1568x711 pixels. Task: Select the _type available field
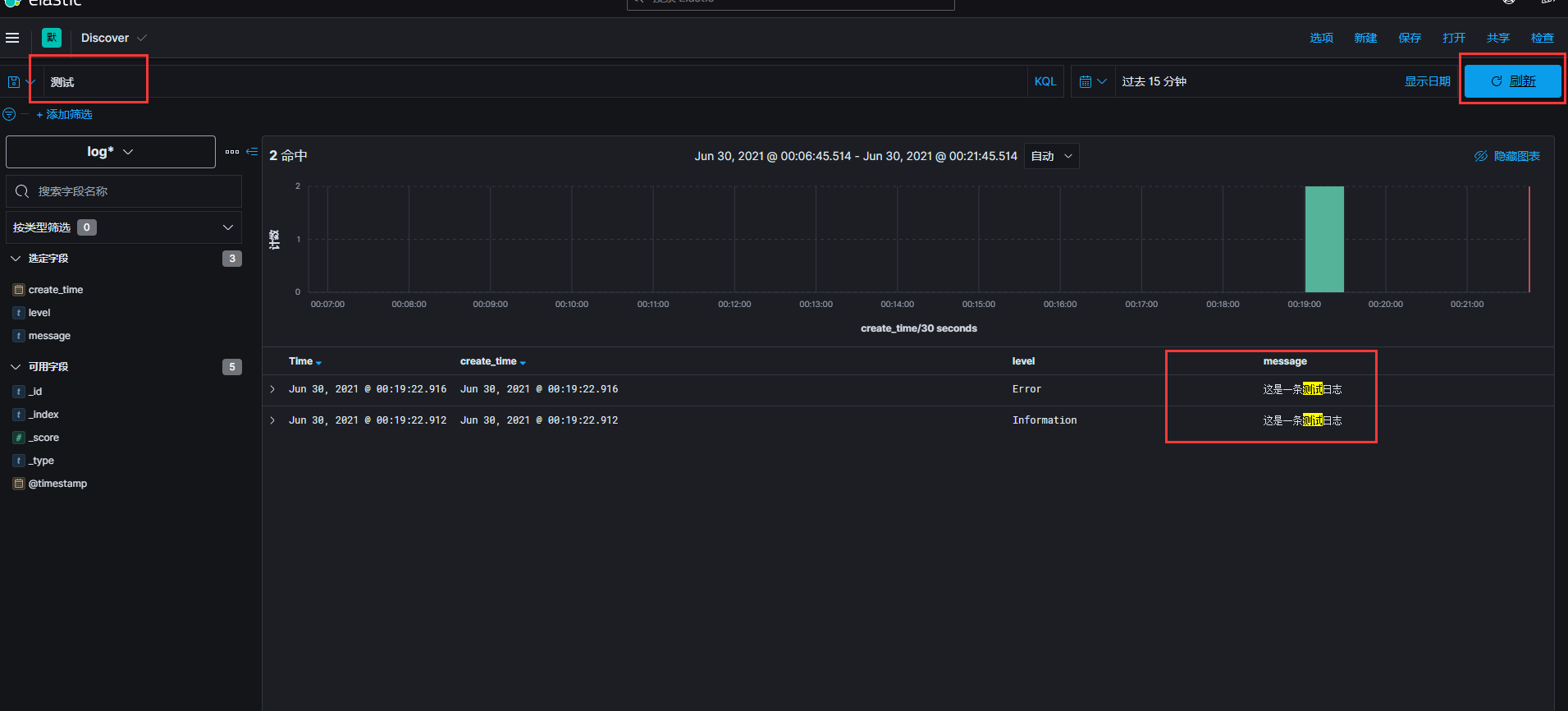41,461
